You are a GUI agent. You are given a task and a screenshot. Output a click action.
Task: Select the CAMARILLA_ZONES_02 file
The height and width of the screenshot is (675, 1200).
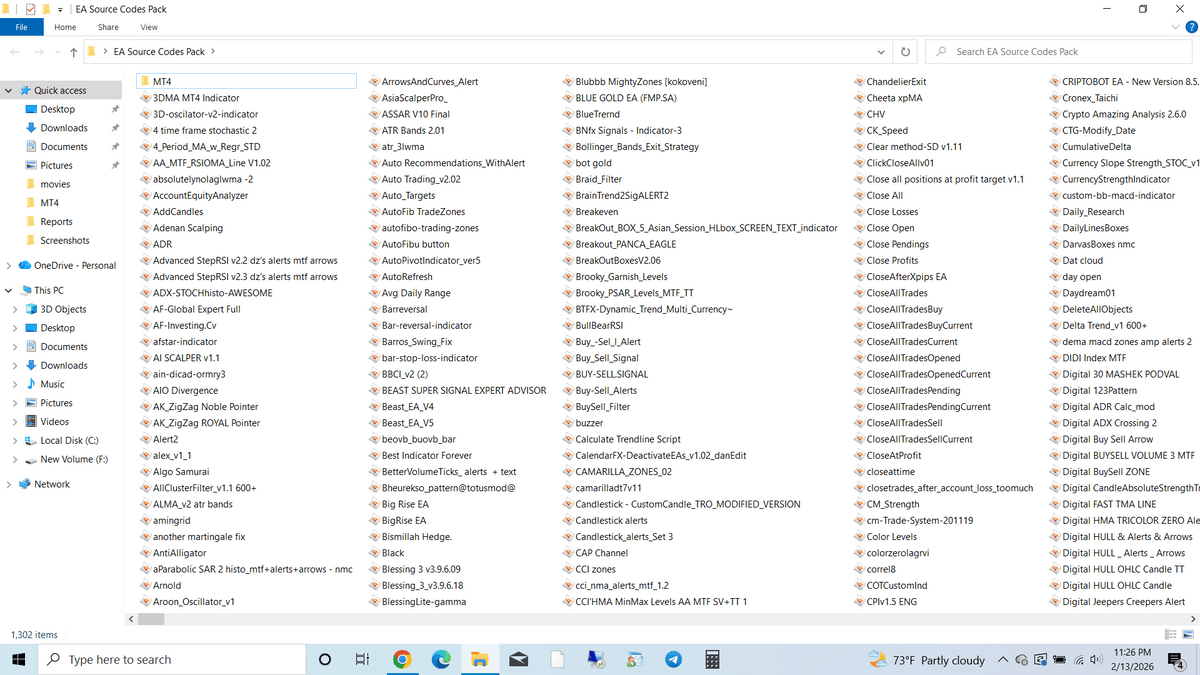[x=616, y=472]
